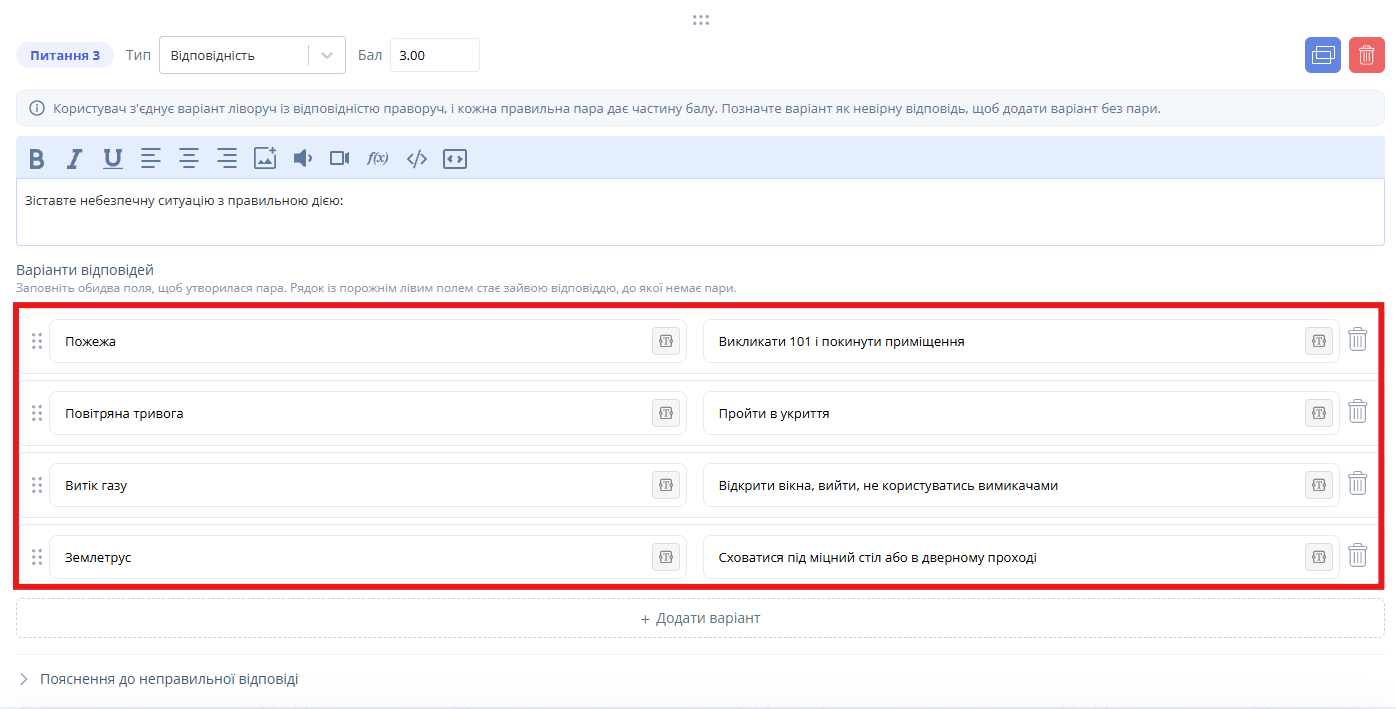Screen dimensions: 1396x709
Task: Open formatting for Пожежа left field
Action: click(x=666, y=341)
